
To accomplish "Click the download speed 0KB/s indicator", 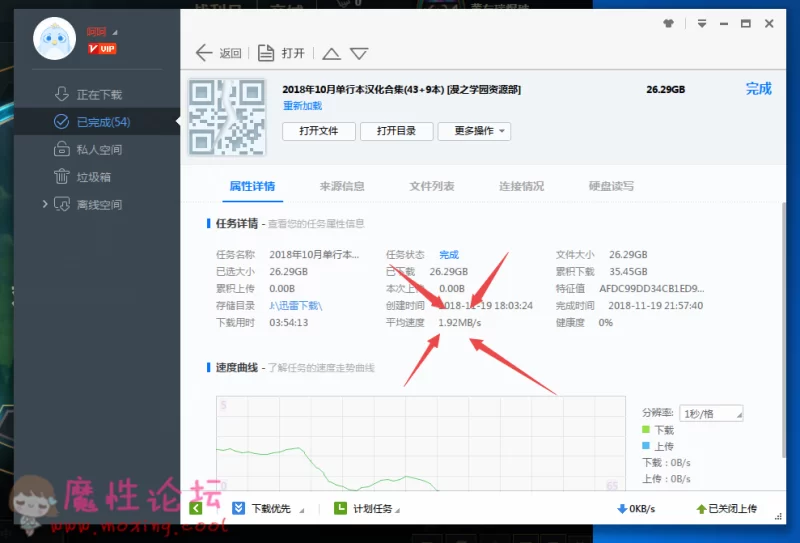I will click(636, 509).
